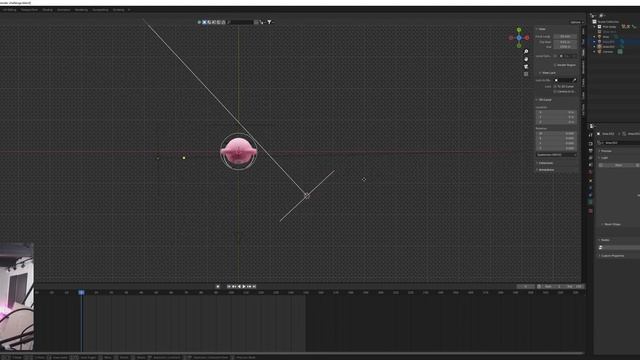Screen dimensions: 640x360
Task: Click the 3D cursor Location X field
Action: 556,112
